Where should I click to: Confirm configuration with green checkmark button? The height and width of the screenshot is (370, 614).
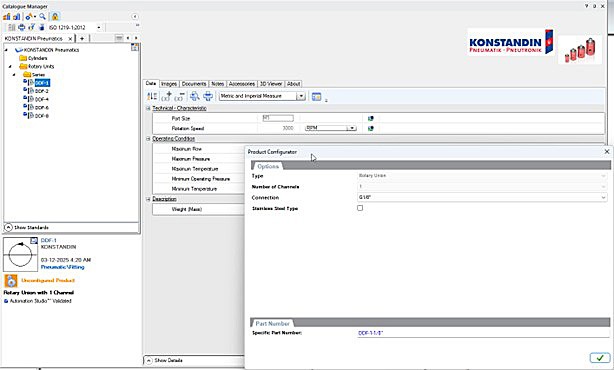pos(600,357)
